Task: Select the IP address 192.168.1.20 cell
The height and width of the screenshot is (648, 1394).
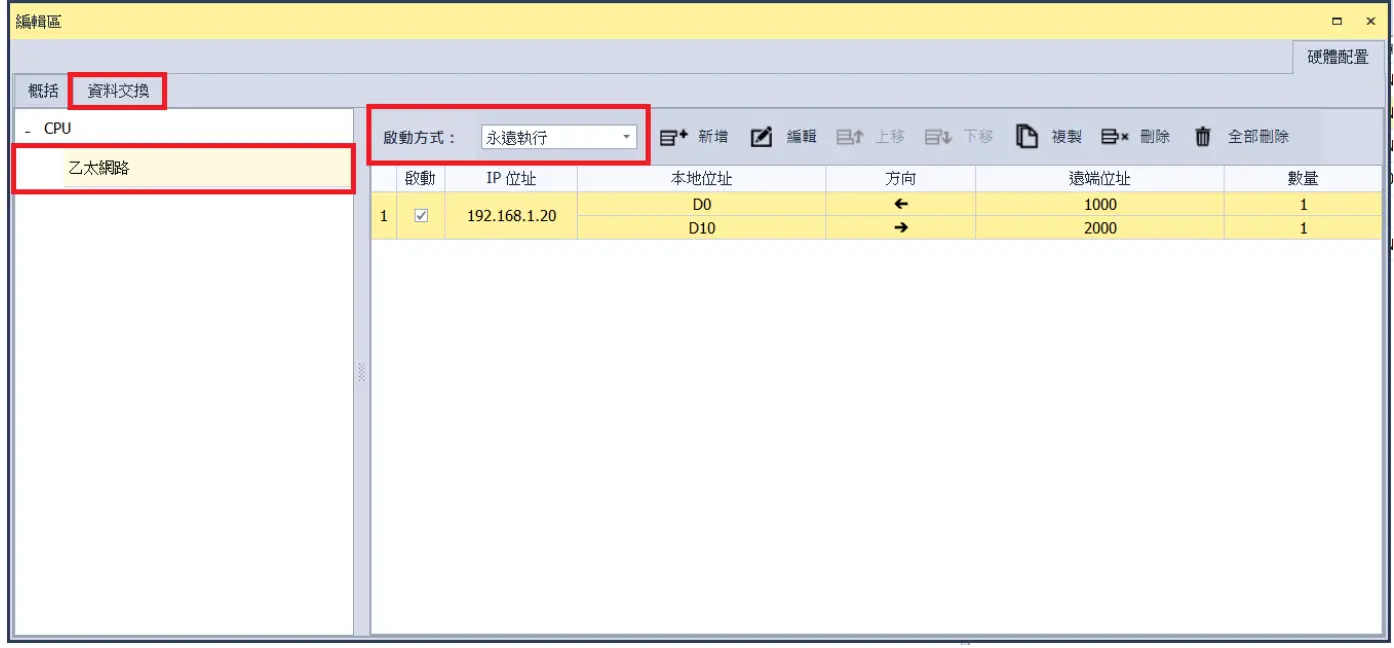Action: [x=511, y=216]
